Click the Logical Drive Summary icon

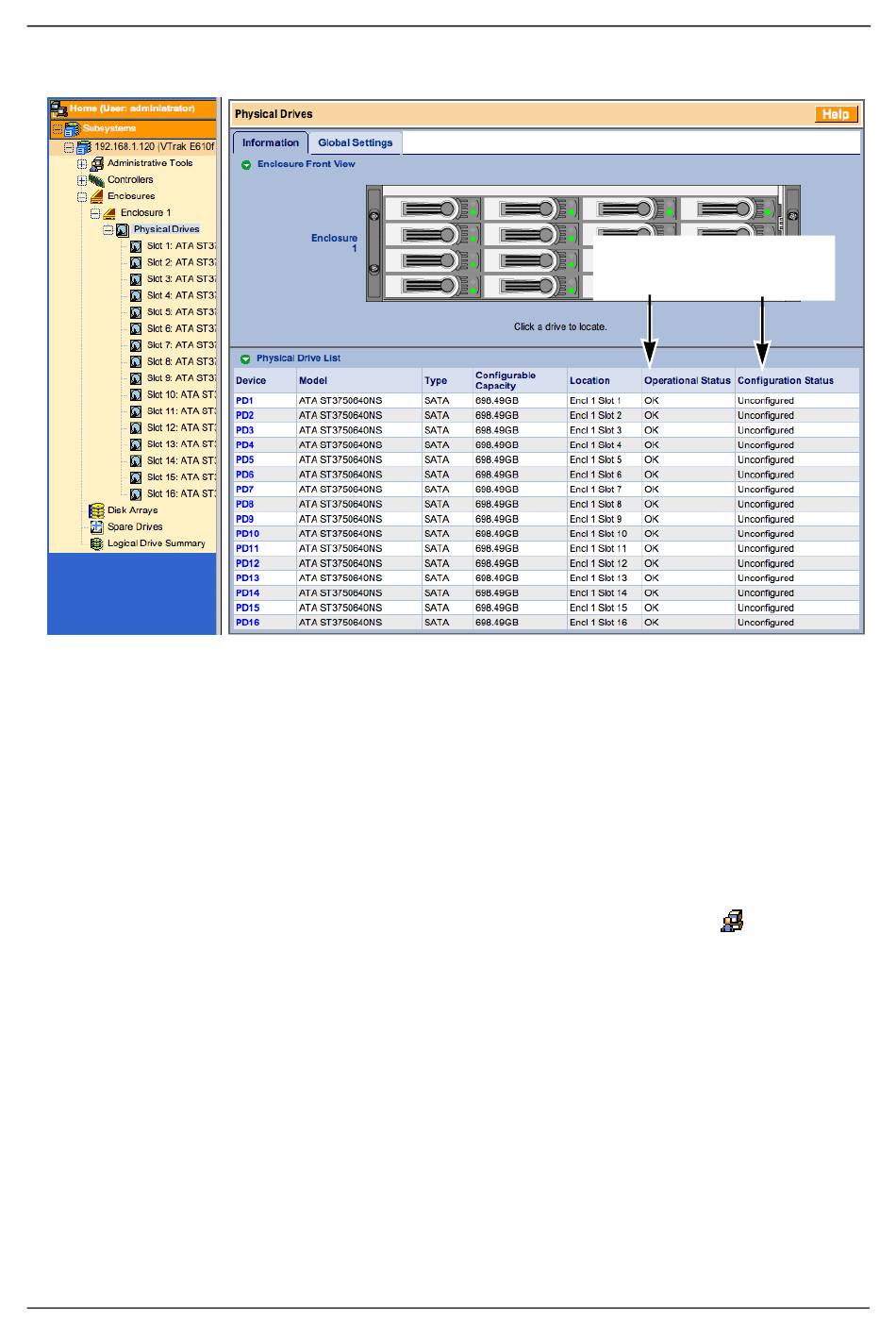click(96, 544)
